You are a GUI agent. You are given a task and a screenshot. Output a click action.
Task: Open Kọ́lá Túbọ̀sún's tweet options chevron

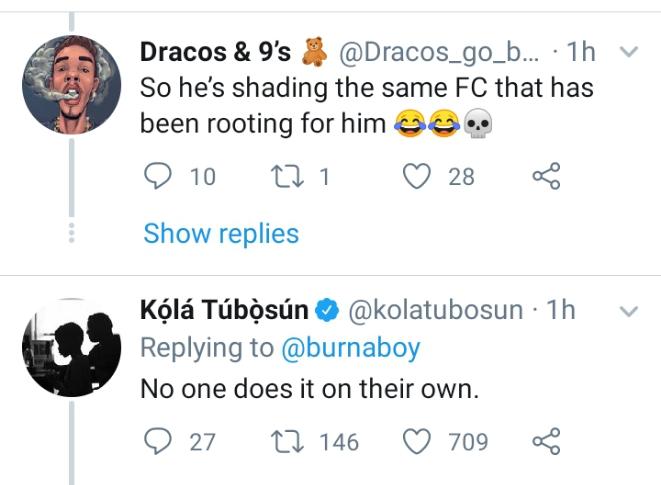click(629, 312)
